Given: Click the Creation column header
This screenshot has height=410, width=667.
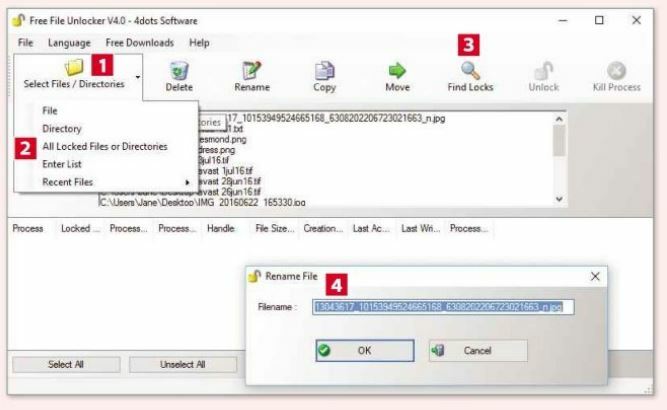Looking at the screenshot, I should (323, 228).
